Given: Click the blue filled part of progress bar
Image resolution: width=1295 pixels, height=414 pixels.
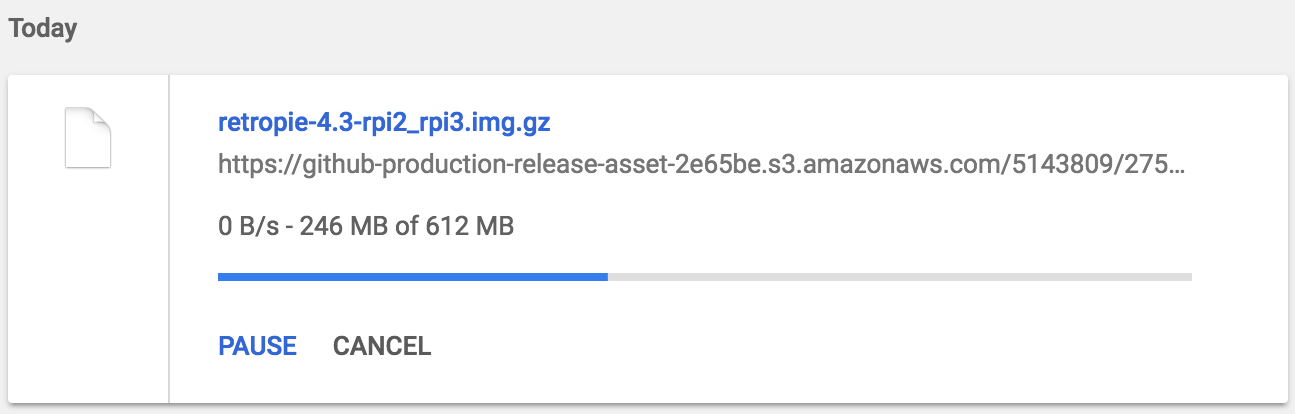Looking at the screenshot, I should tap(410, 276).
